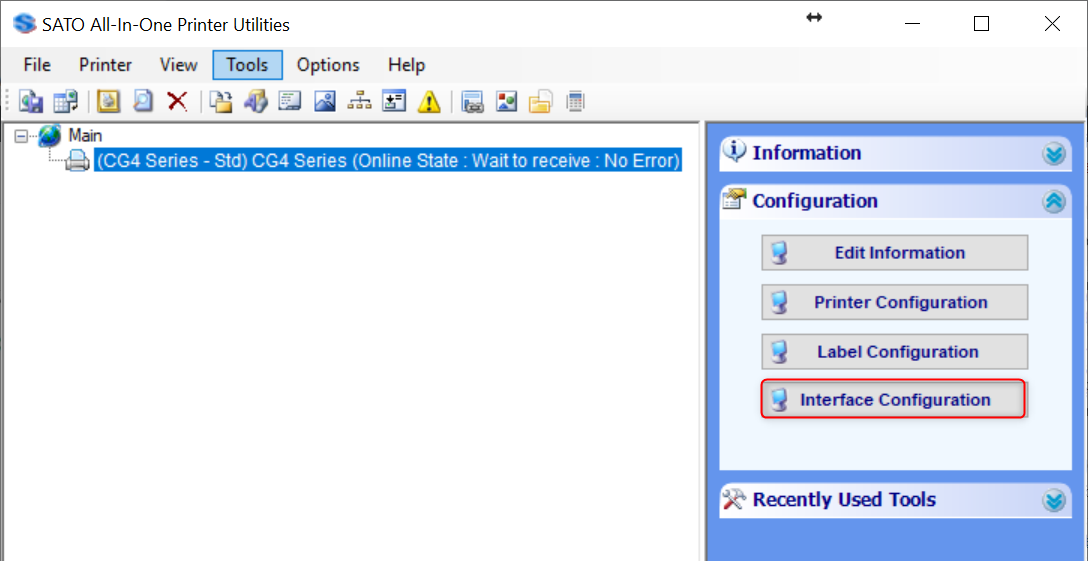The height and width of the screenshot is (561, 1088).
Task: Click the magnifying glass search toolbar icon
Action: pos(143,101)
